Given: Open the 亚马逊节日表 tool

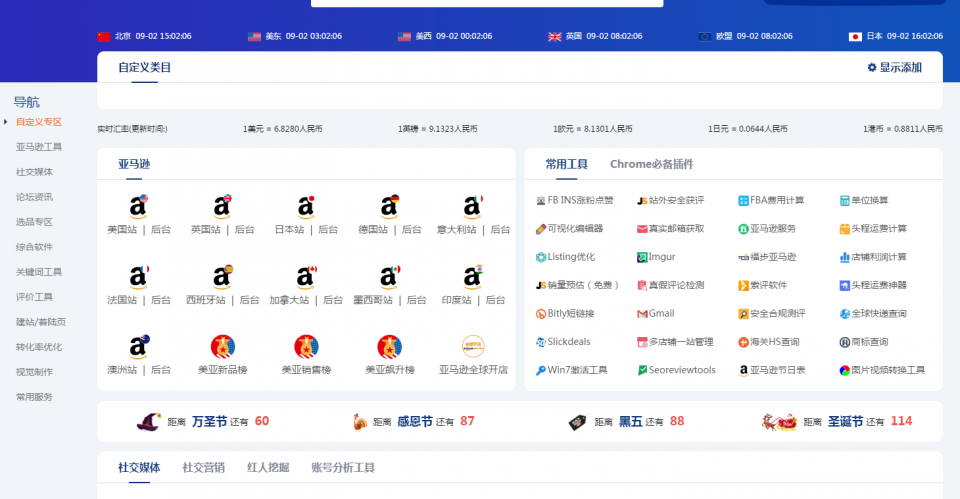Looking at the screenshot, I should [x=771, y=370].
